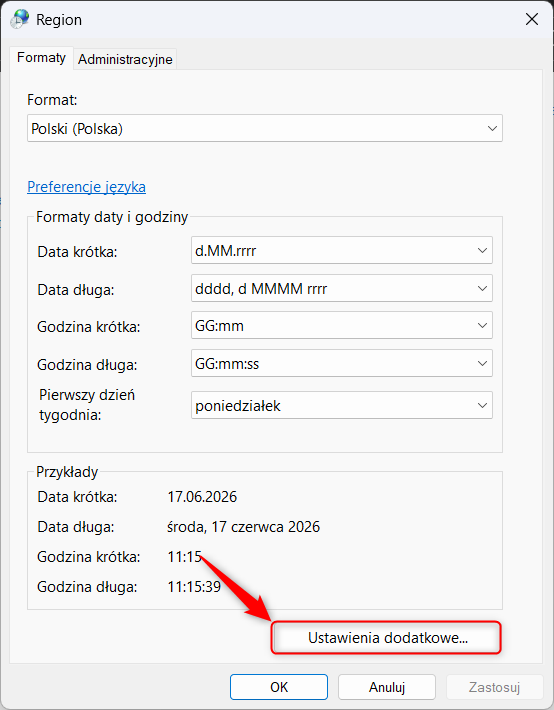Screen dimensions: 554x710
Task: Click the chevron of Godzina krótka field
Action: tap(482, 326)
